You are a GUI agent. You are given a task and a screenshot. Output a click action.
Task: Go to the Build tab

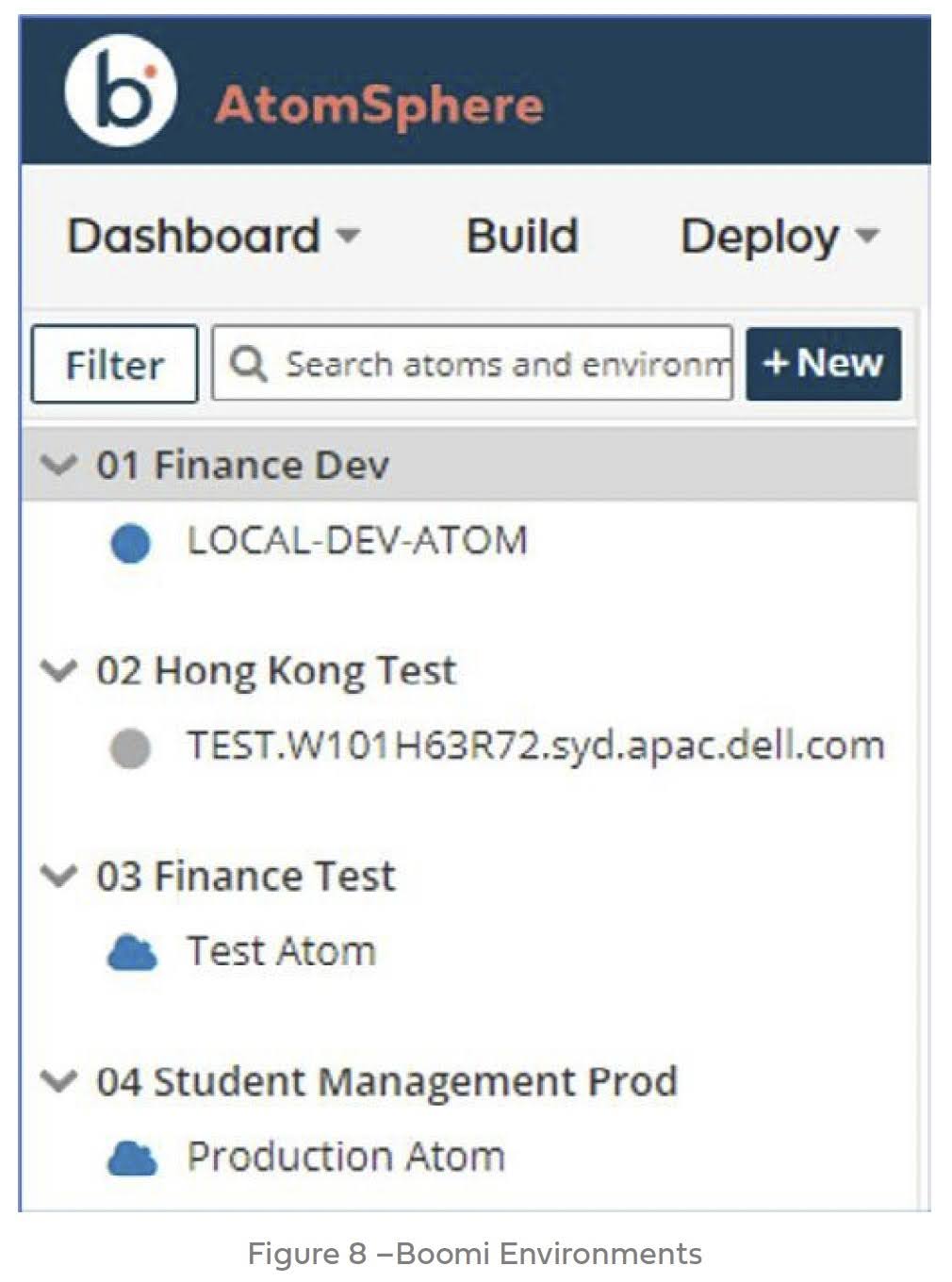click(522, 236)
